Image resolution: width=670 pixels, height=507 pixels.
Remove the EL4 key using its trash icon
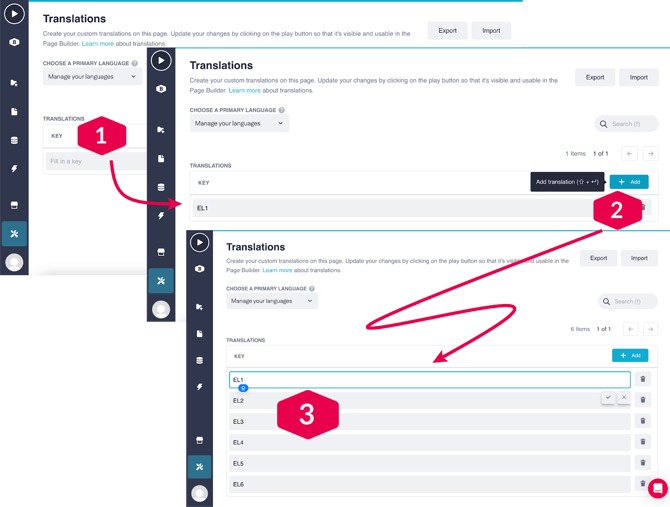pyautogui.click(x=642, y=442)
